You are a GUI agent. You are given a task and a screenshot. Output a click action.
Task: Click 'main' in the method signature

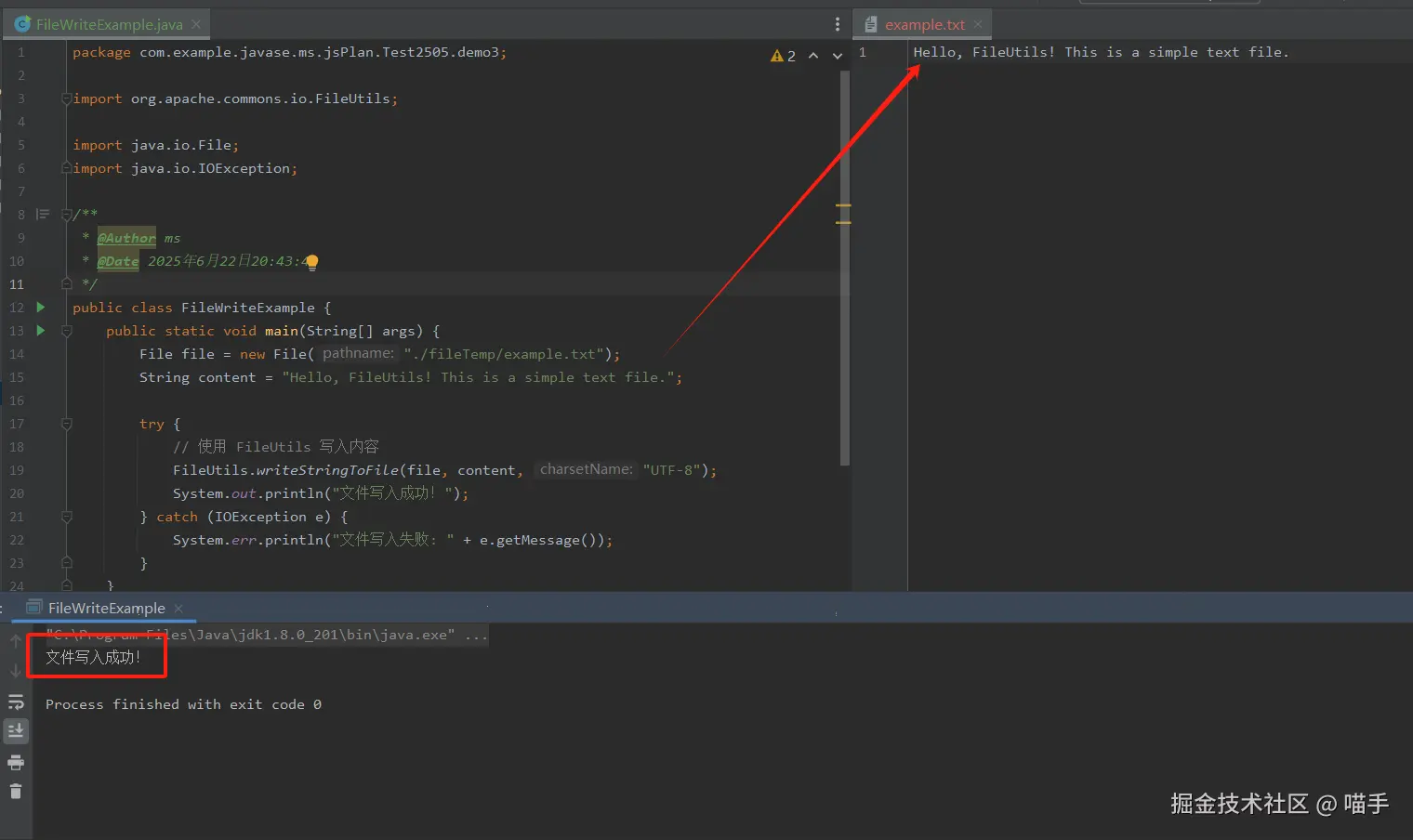(282, 331)
